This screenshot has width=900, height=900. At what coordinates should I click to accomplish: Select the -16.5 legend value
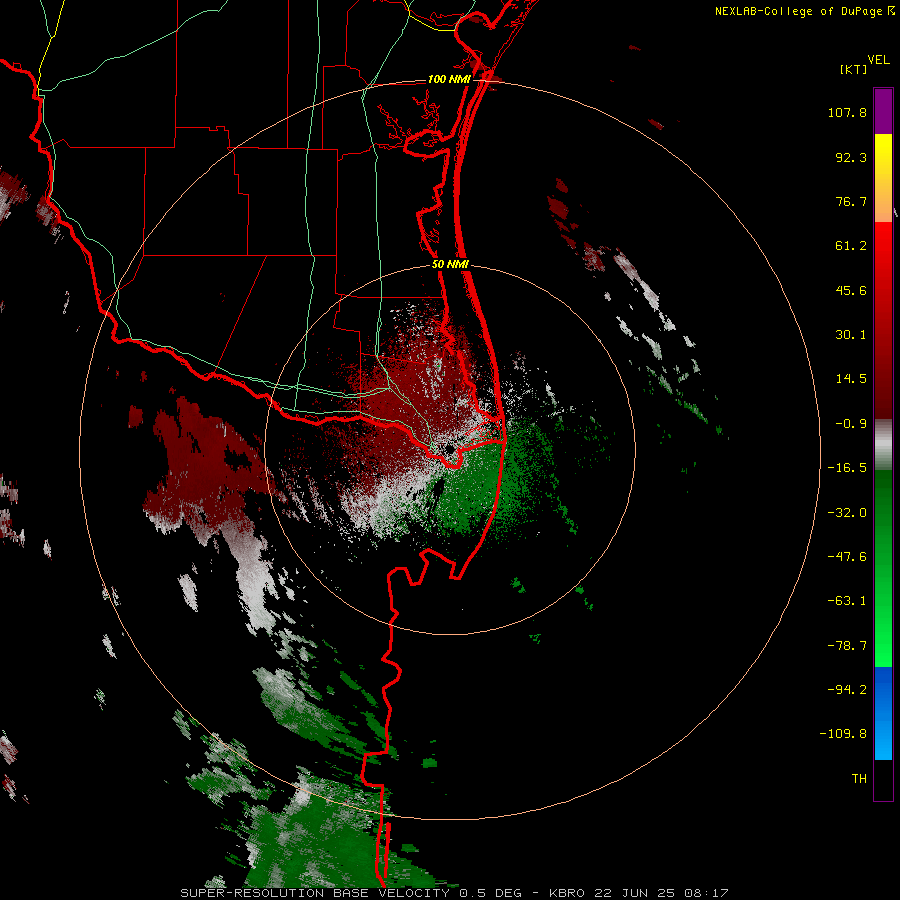pos(847,468)
